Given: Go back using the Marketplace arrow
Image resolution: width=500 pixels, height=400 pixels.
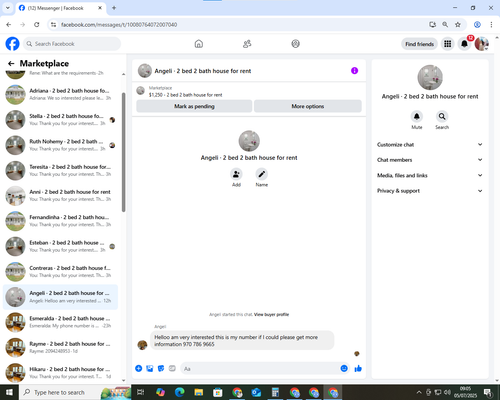Looking at the screenshot, I should [11, 63].
